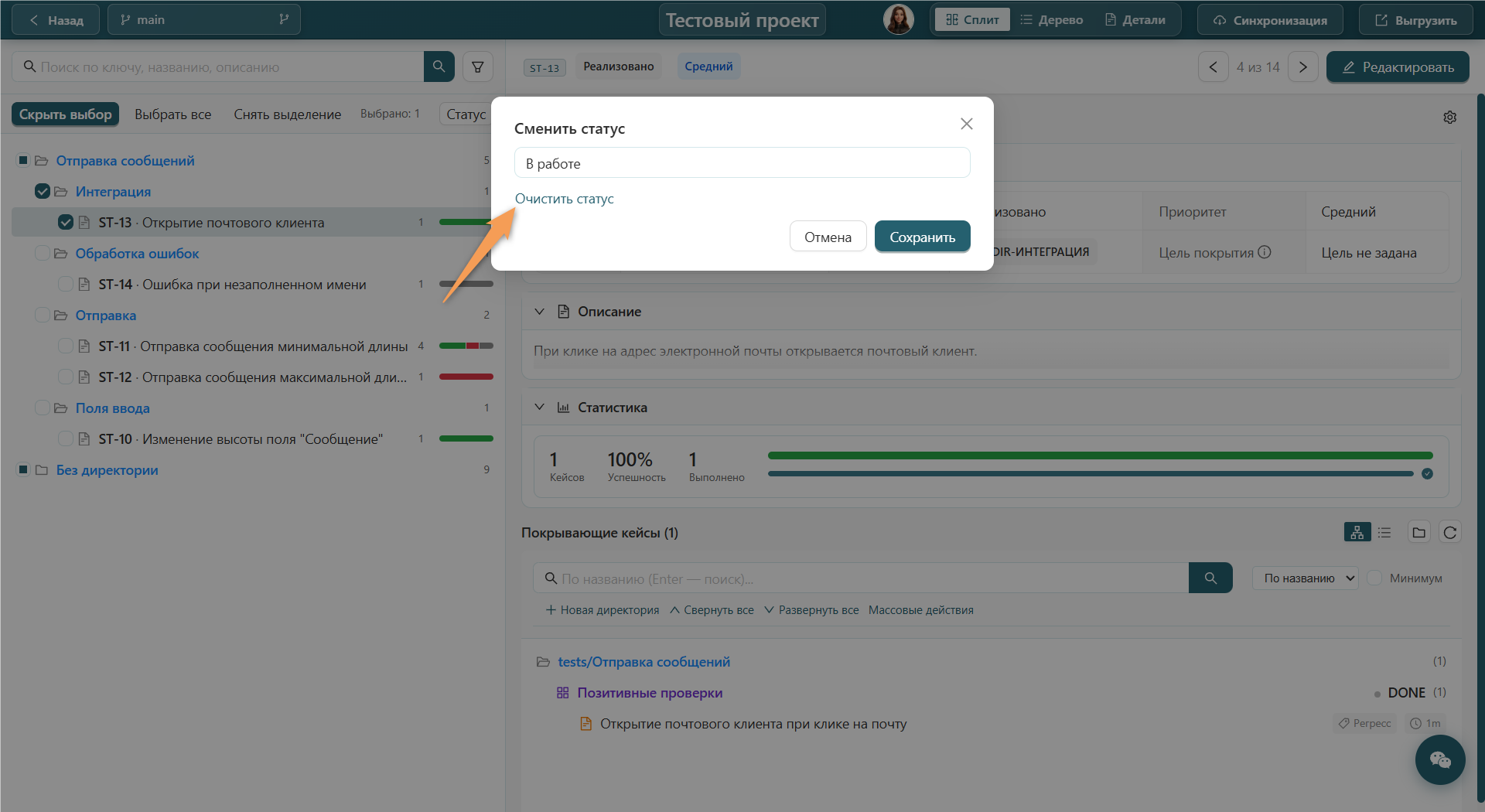Click the Редактировать button
Screen dimensions: 1485x812
pyautogui.click(x=1398, y=67)
